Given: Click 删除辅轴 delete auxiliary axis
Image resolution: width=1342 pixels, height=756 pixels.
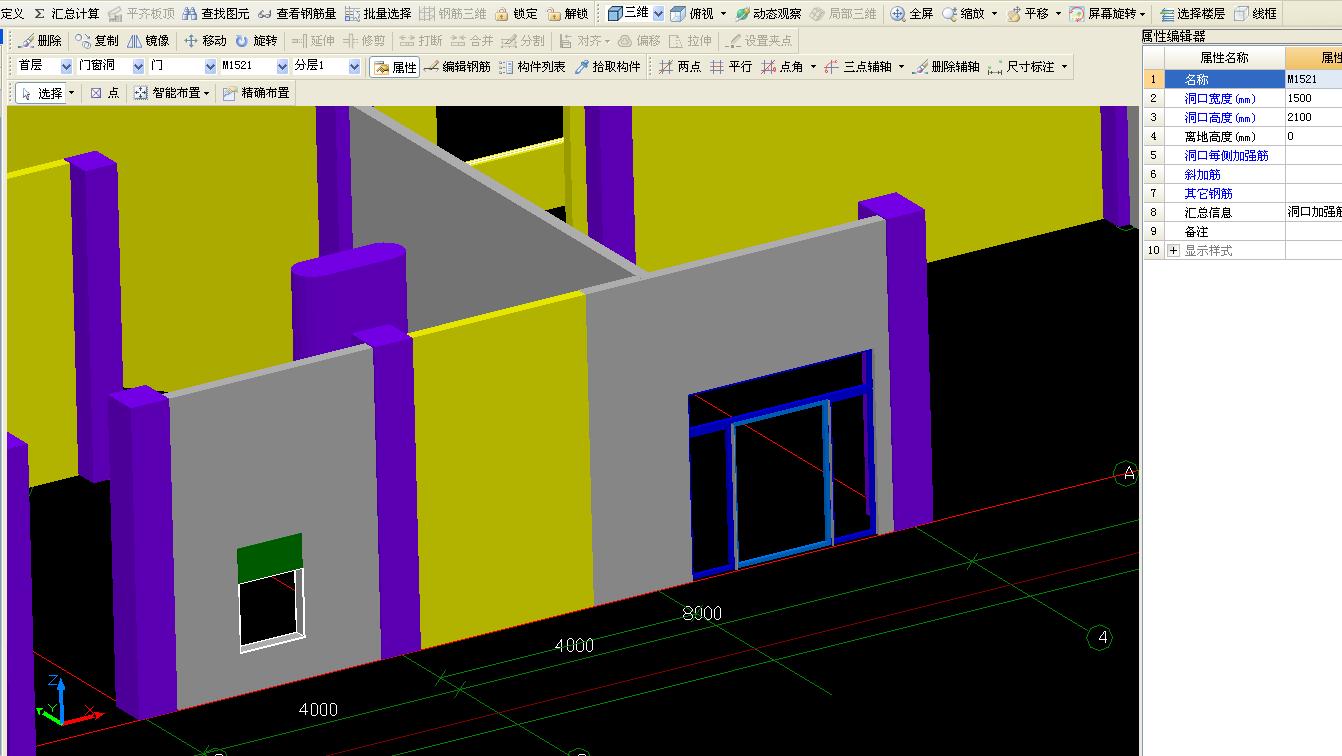Looking at the screenshot, I should pos(945,67).
